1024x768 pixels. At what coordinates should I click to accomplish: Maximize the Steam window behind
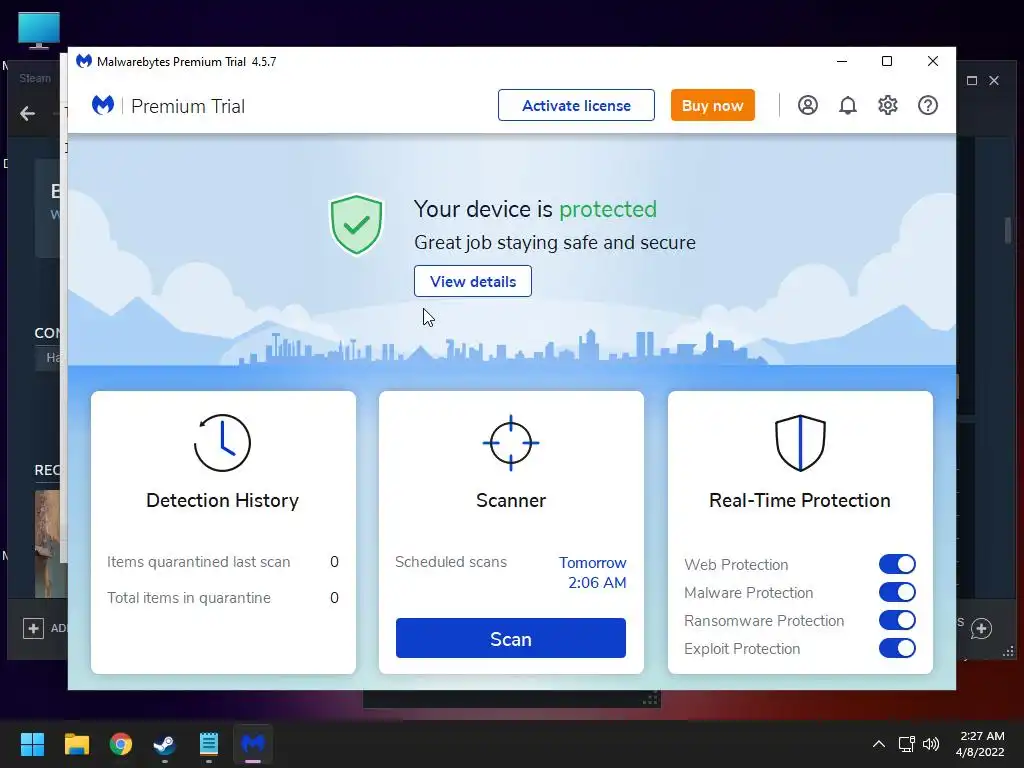point(972,80)
